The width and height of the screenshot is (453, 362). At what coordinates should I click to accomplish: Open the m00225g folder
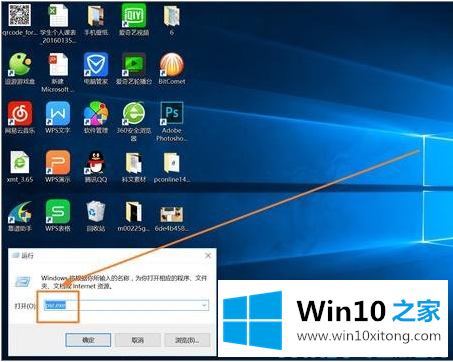pyautogui.click(x=134, y=216)
